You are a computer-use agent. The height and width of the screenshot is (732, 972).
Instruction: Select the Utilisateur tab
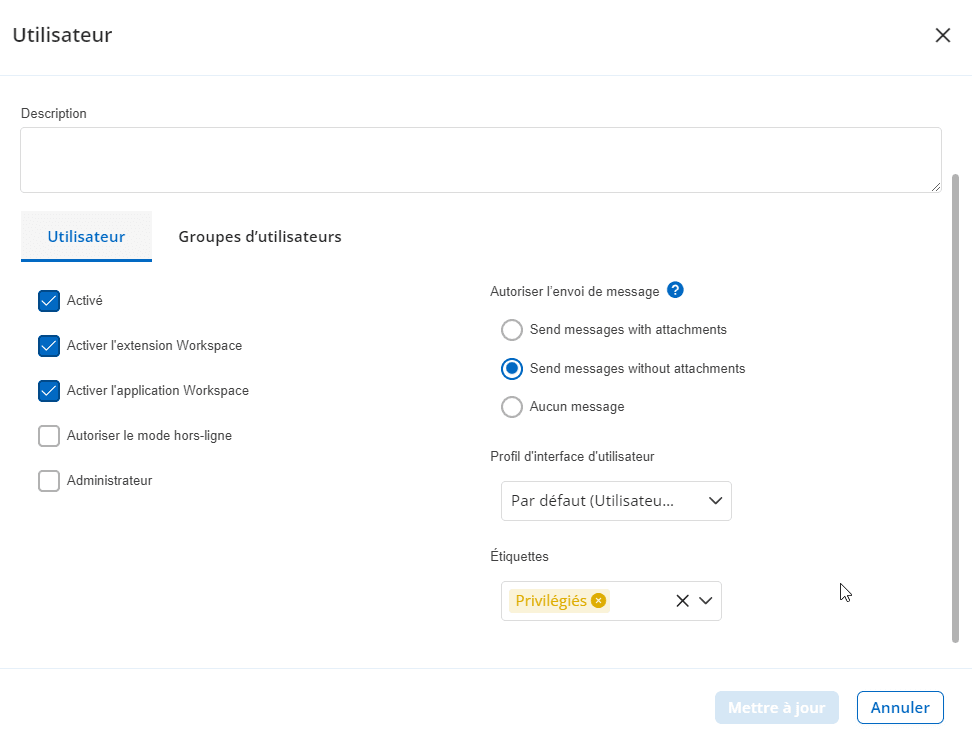pos(86,237)
